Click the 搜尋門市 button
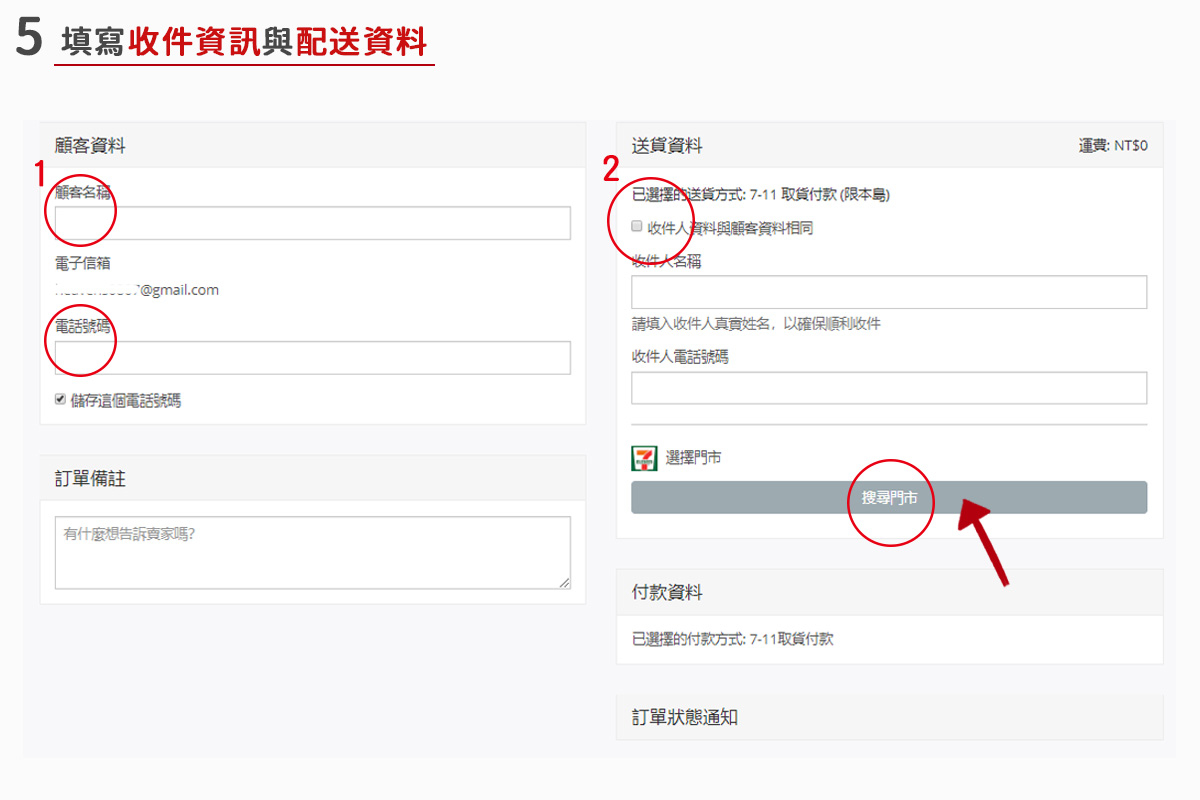Image resolution: width=1200 pixels, height=800 pixels. pyautogui.click(x=889, y=498)
